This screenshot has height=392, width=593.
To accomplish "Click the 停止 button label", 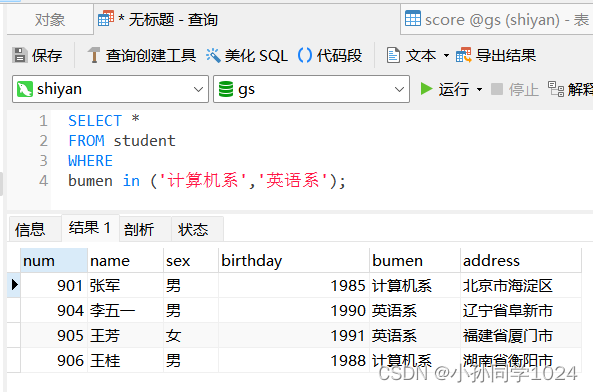I will pos(523,90).
